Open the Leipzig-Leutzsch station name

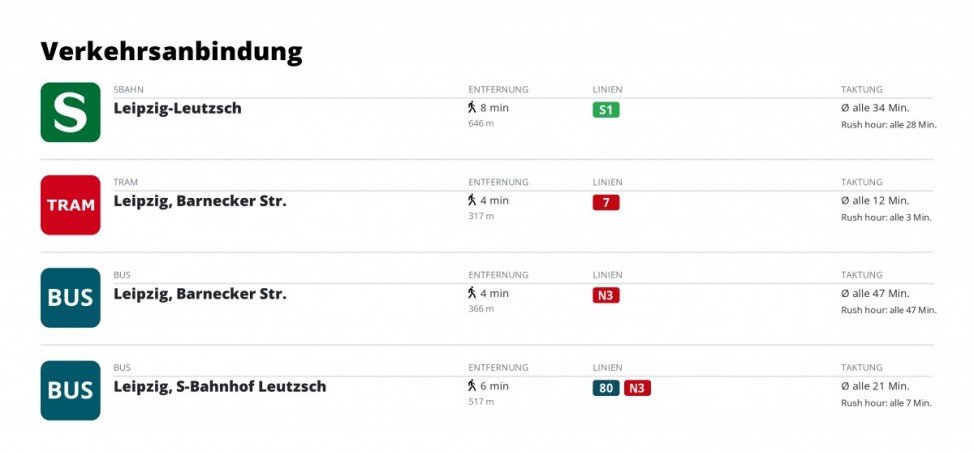(177, 108)
